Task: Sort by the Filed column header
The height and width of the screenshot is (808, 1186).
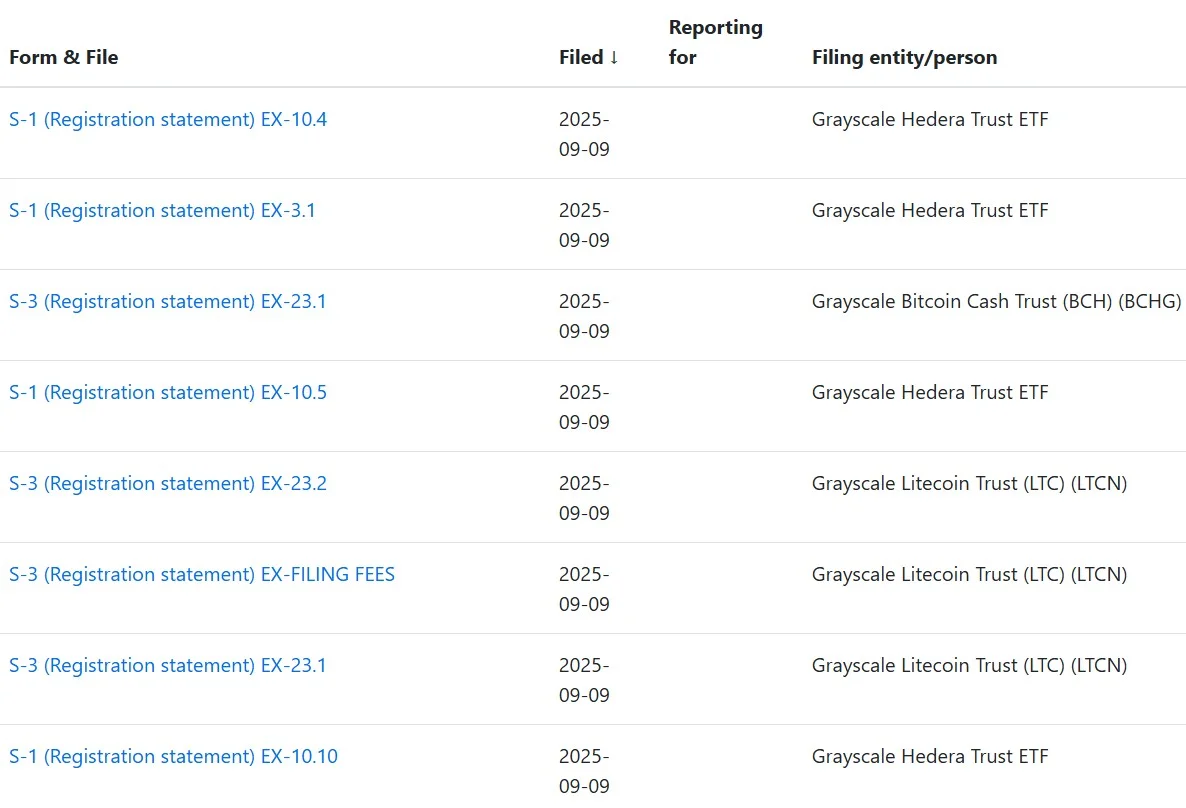Action: tap(588, 57)
